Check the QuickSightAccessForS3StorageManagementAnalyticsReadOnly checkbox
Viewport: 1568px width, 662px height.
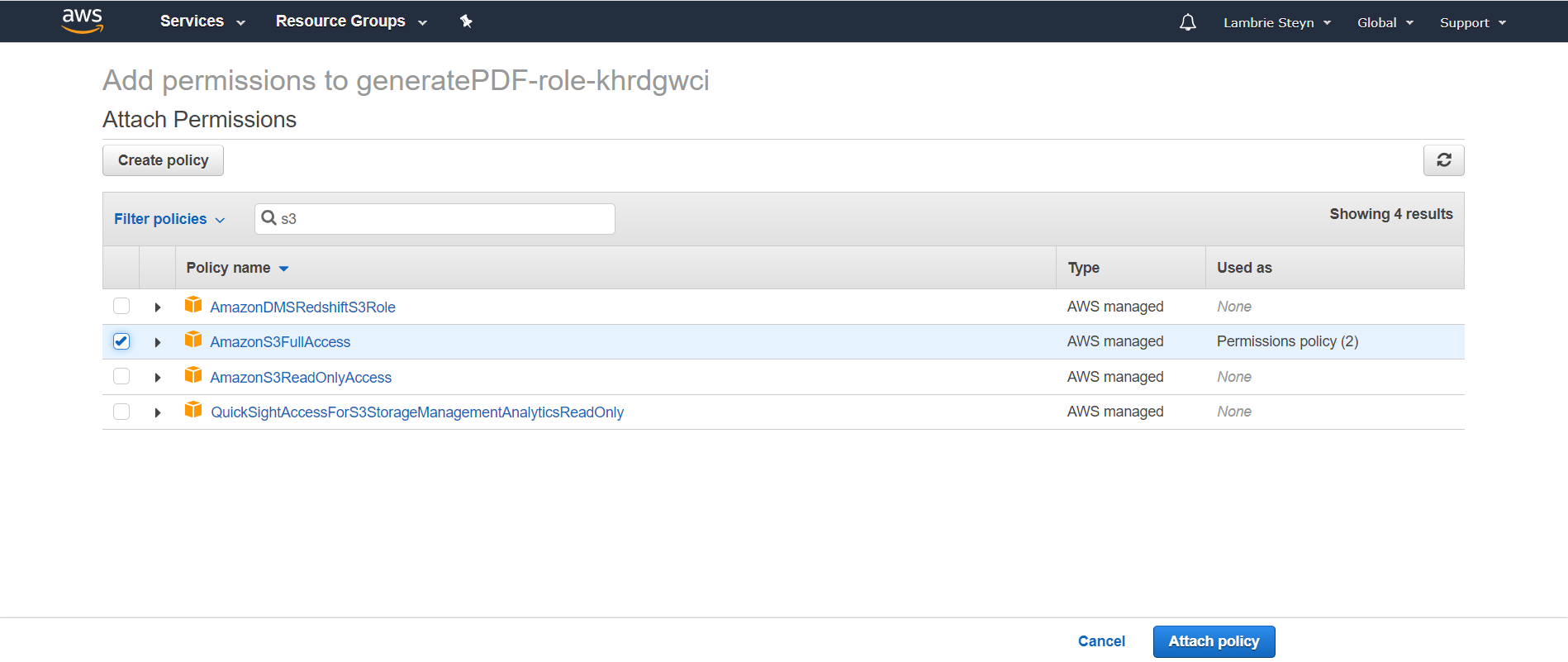tap(121, 412)
